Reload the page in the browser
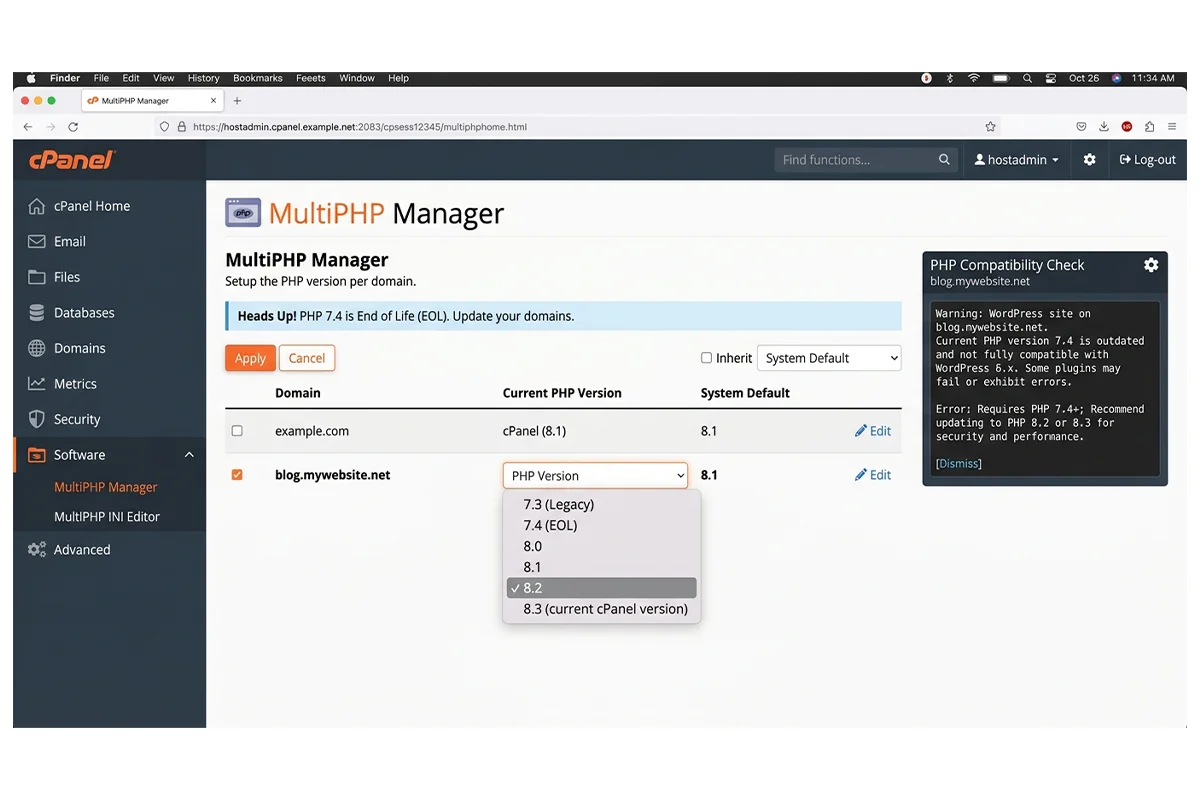This screenshot has width=1200, height=800. pos(73,127)
